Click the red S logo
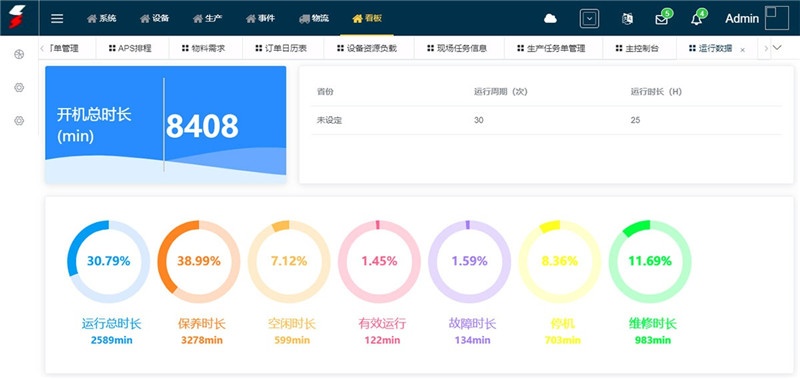 point(17,17)
